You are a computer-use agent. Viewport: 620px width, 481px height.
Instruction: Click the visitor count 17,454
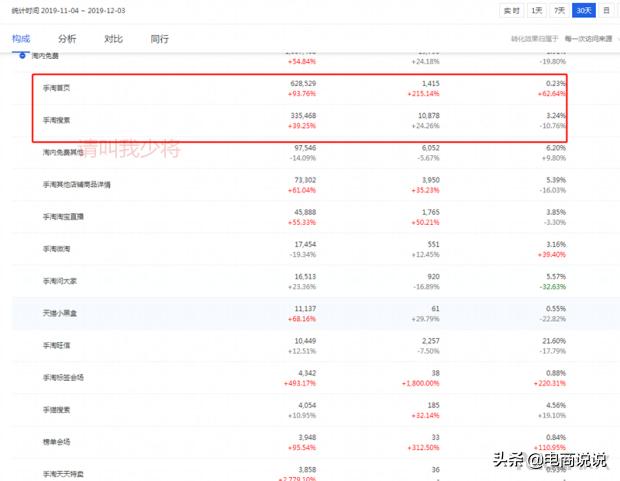[x=305, y=244]
